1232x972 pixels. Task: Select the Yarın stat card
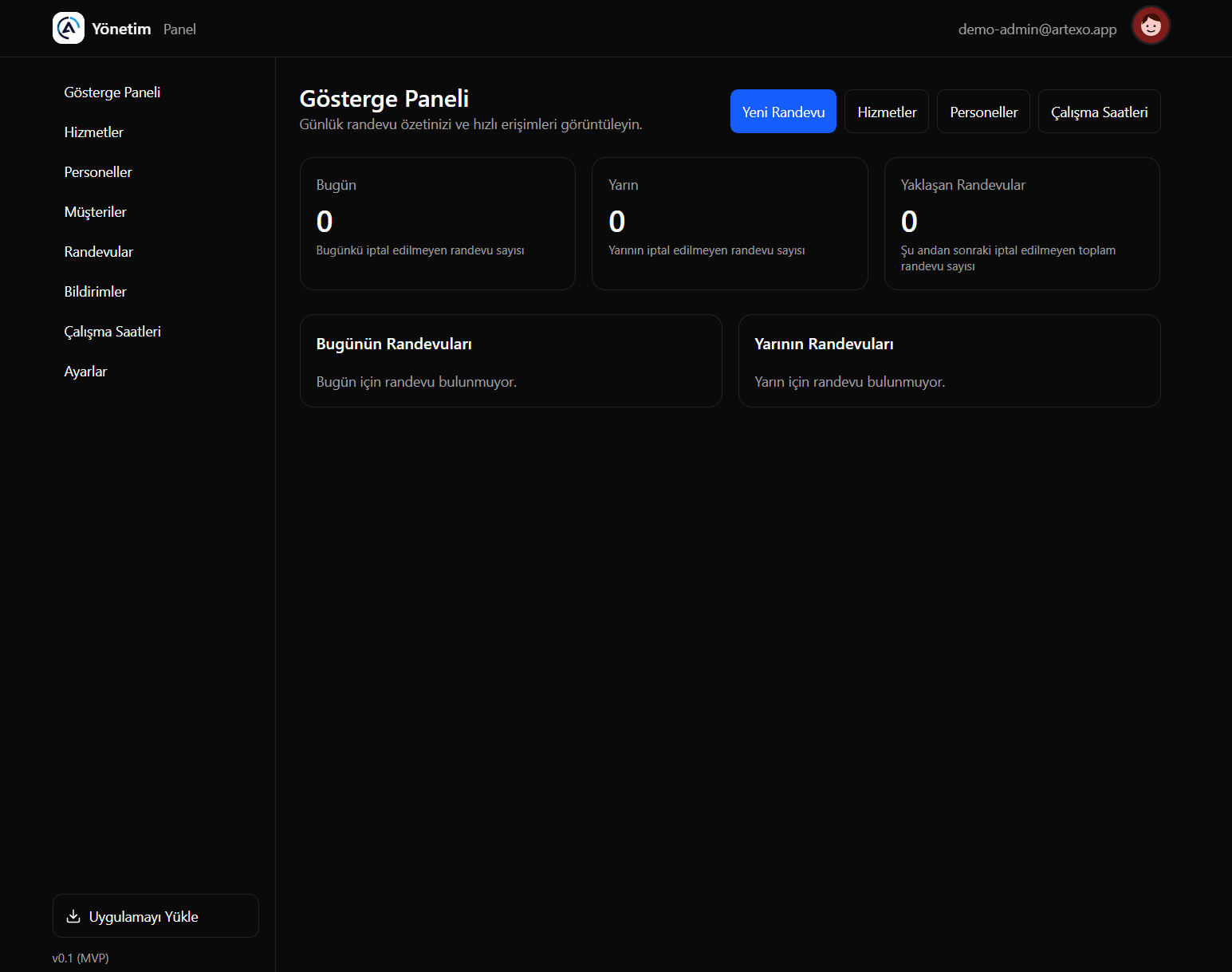pyautogui.click(x=730, y=223)
